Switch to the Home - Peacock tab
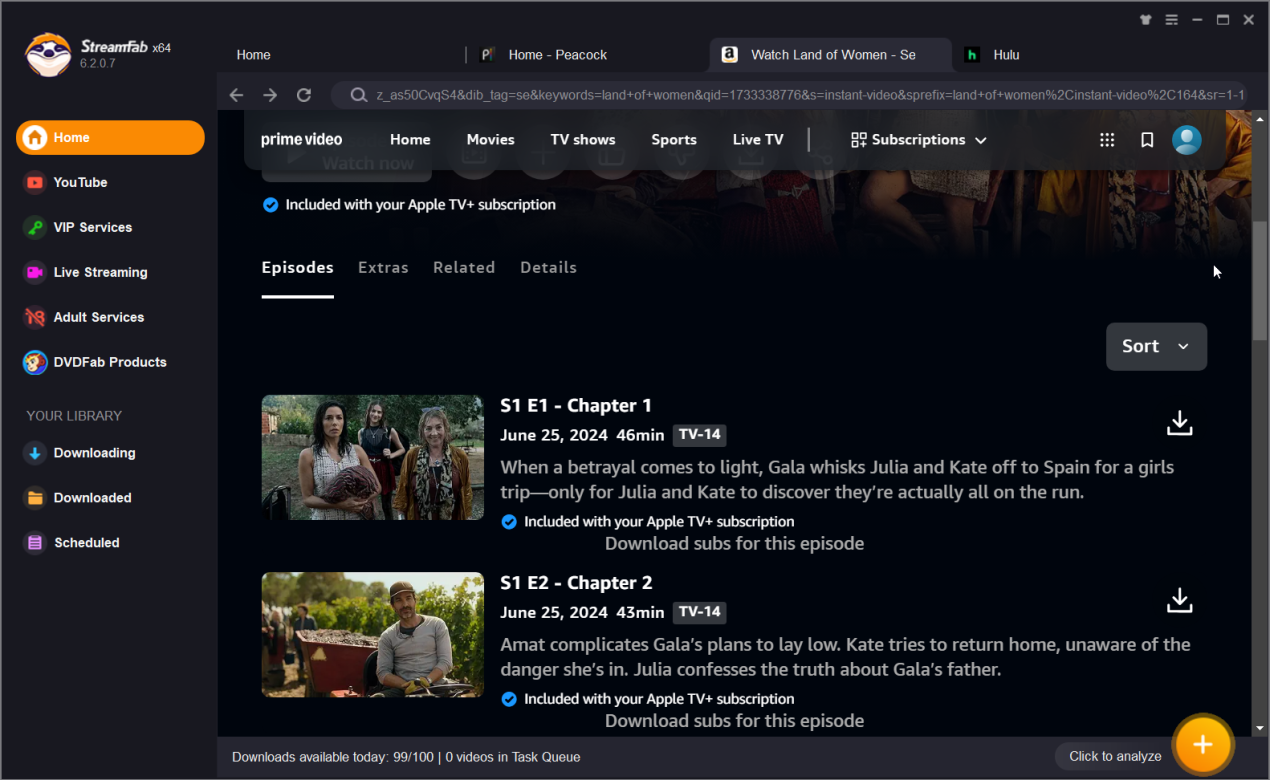The height and width of the screenshot is (780, 1270). [x=557, y=55]
